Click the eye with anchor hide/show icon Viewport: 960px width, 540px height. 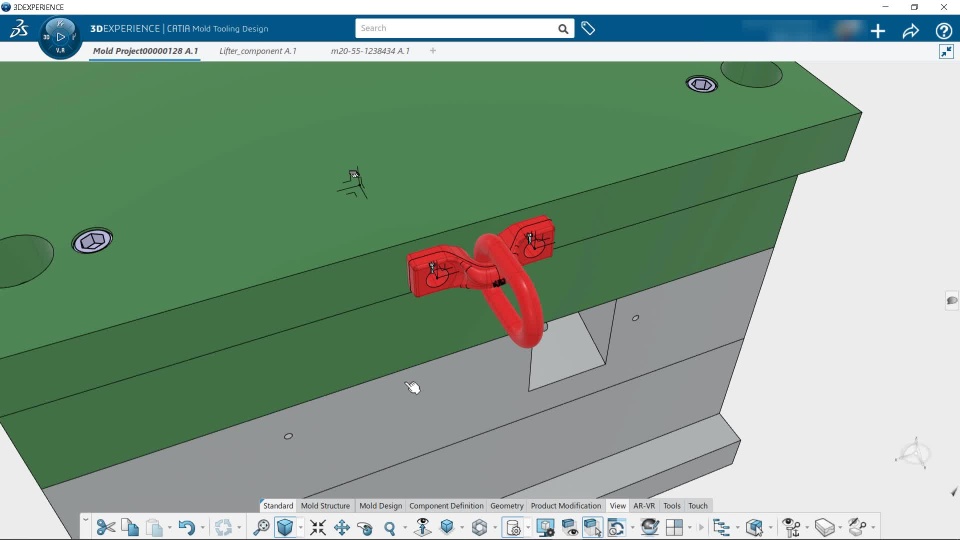coord(792,527)
